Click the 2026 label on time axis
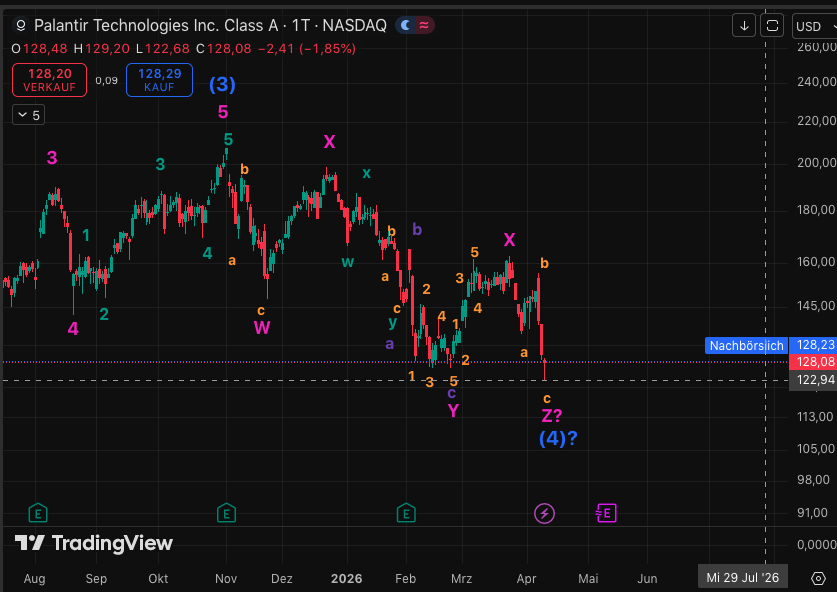 click(x=346, y=578)
